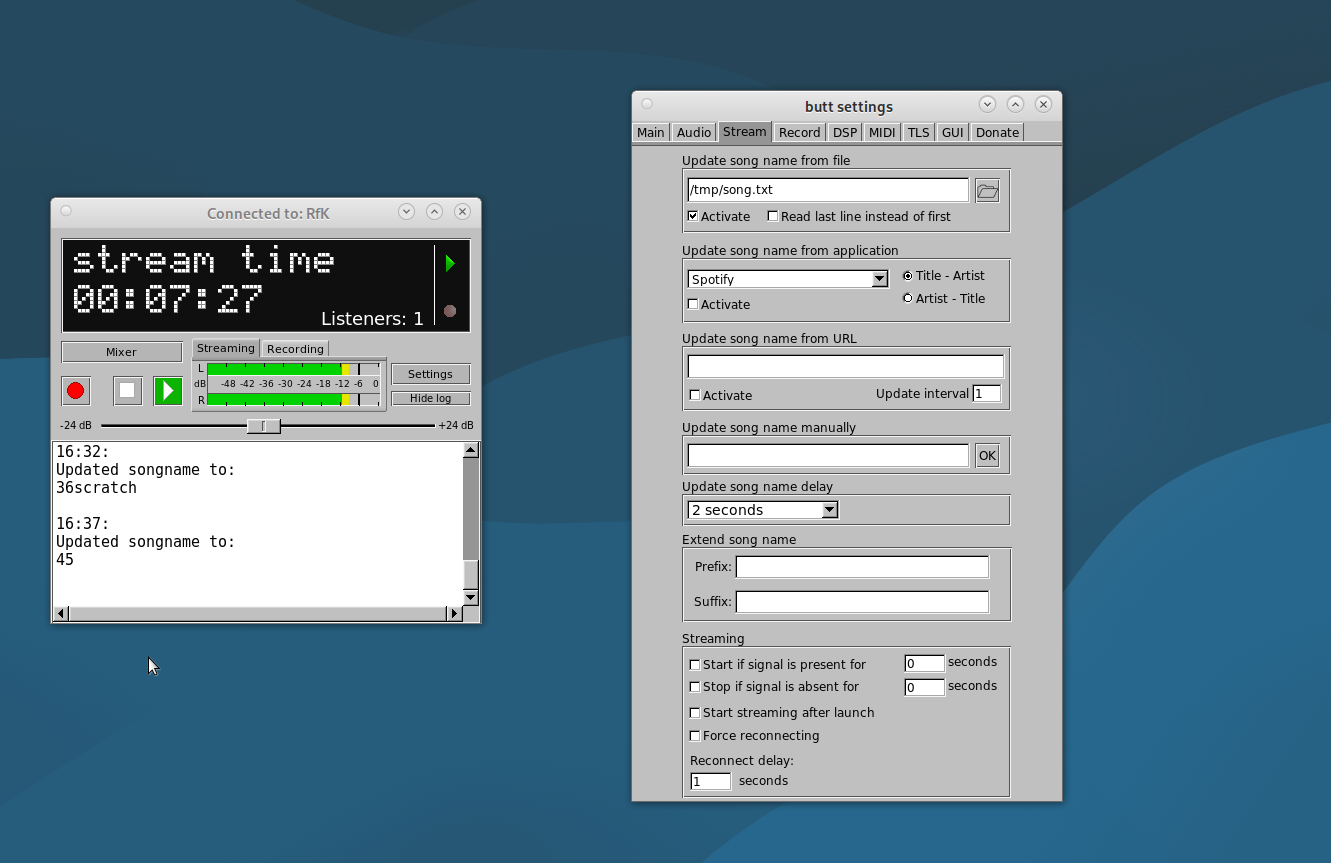Click the green play streaming button
Viewport: 1331px width, 863px height.
click(168, 391)
